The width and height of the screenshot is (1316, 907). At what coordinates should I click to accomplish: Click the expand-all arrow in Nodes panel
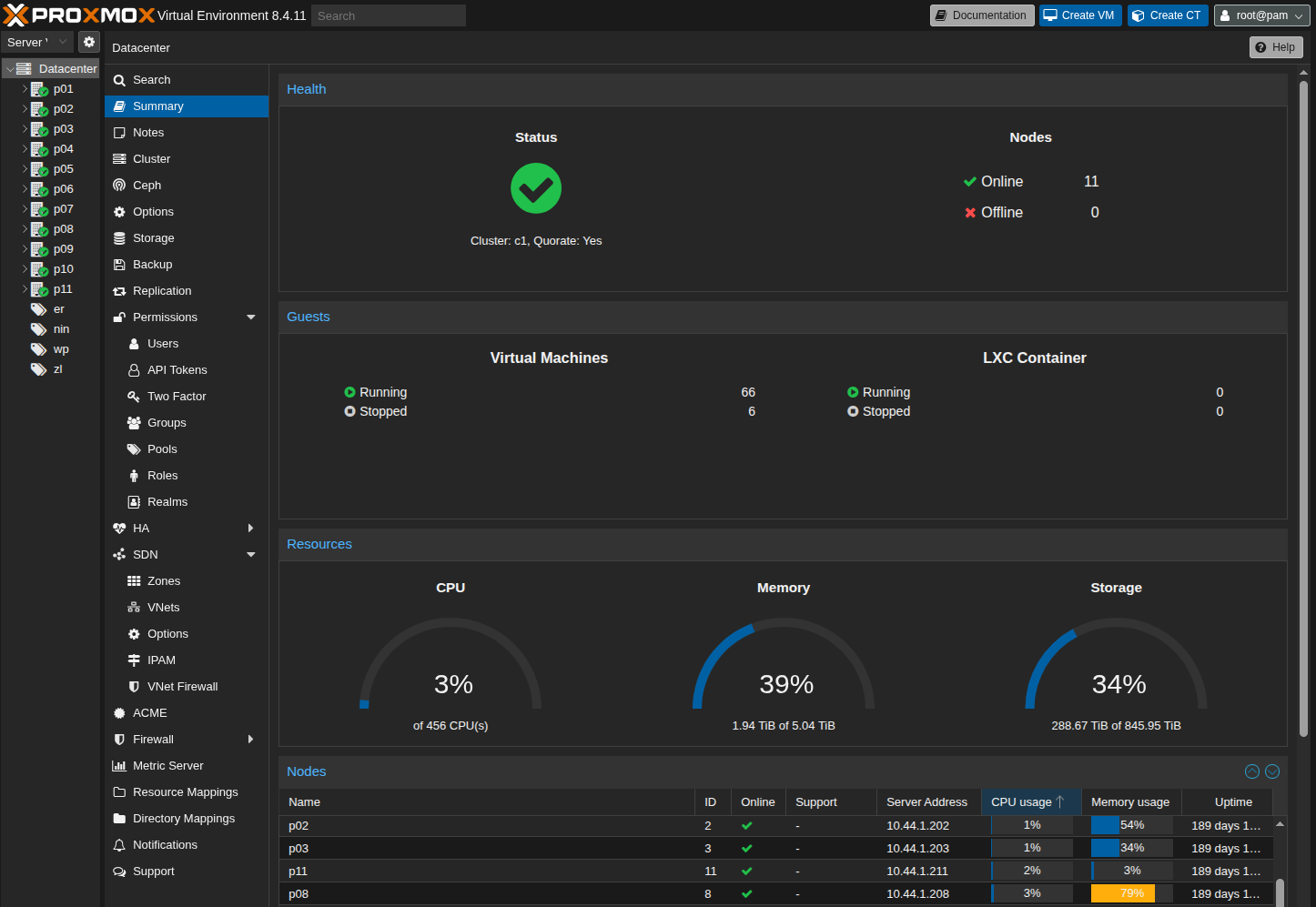[1272, 771]
